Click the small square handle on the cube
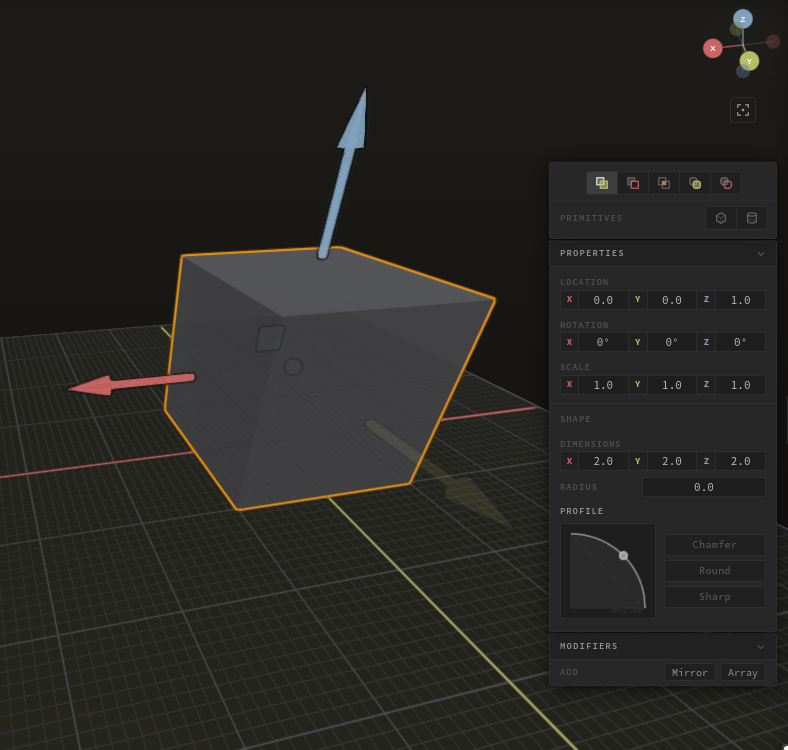Image resolution: width=788 pixels, height=750 pixels. [270, 338]
